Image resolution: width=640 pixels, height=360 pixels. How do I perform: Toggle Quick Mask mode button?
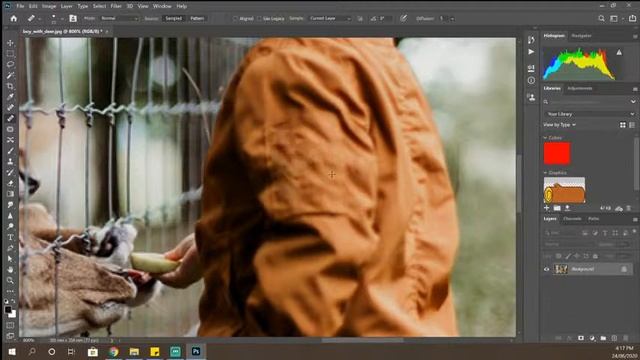pos(11,325)
